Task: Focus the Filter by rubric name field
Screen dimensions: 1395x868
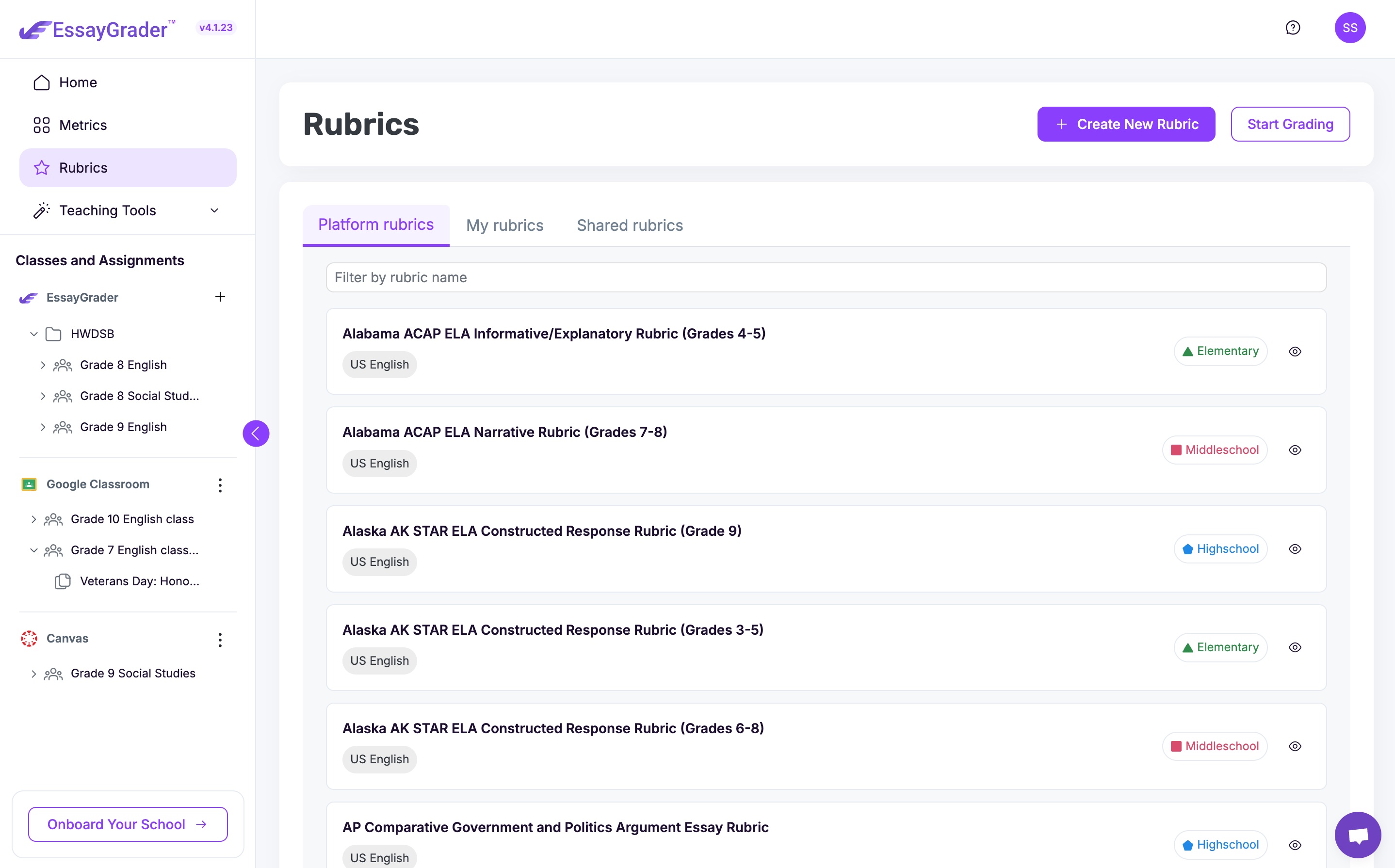Action: tap(826, 278)
